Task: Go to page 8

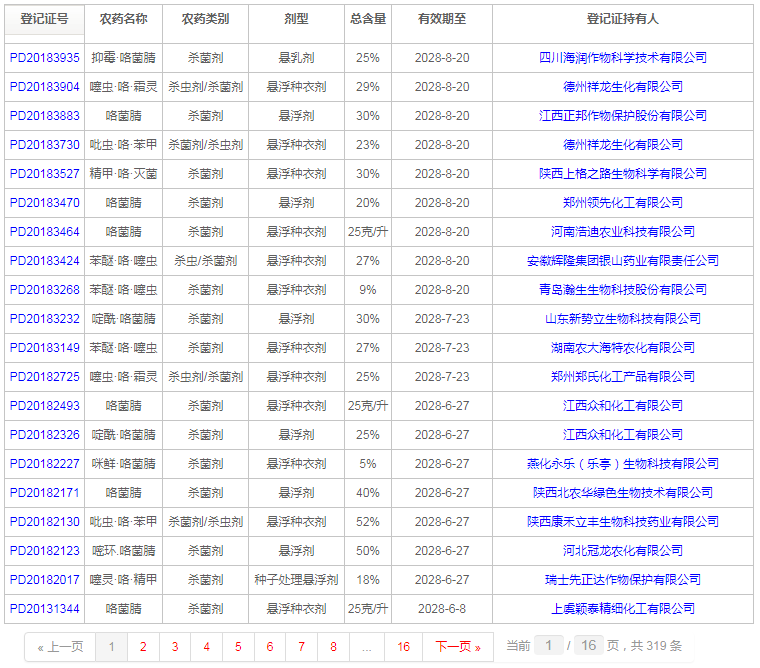Action: (x=333, y=647)
